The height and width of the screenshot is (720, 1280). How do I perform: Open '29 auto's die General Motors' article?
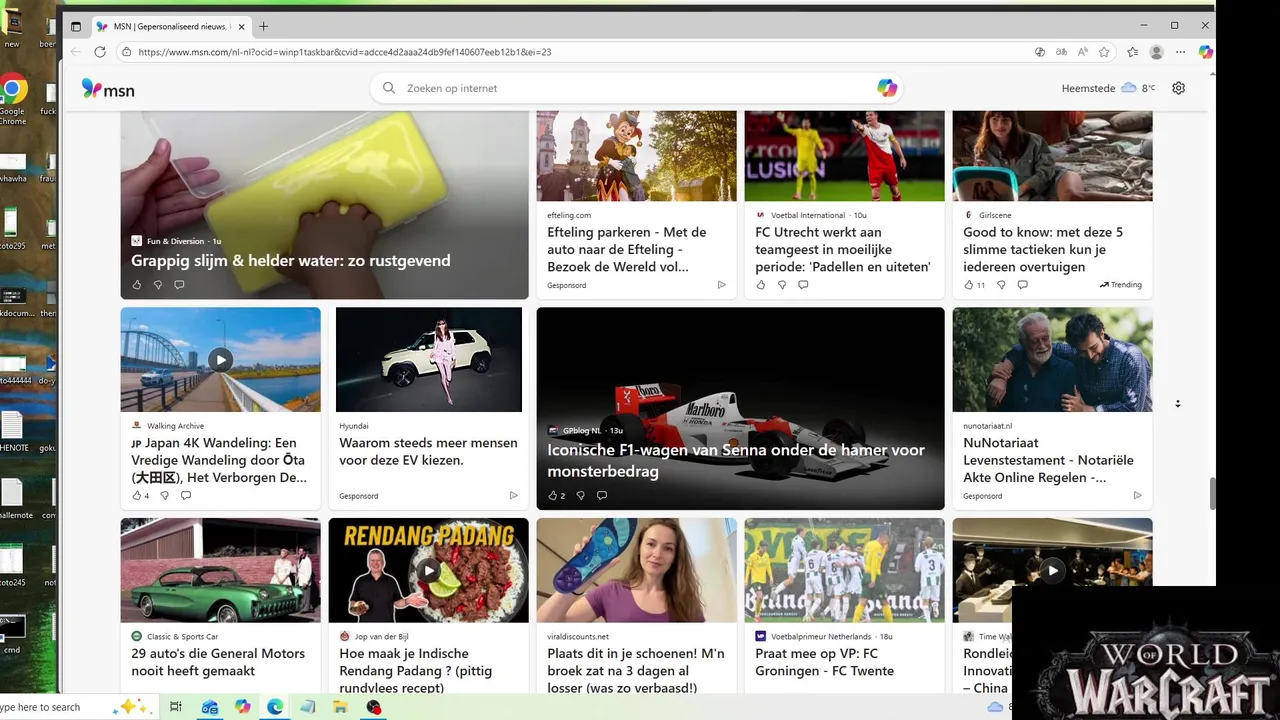(218, 662)
